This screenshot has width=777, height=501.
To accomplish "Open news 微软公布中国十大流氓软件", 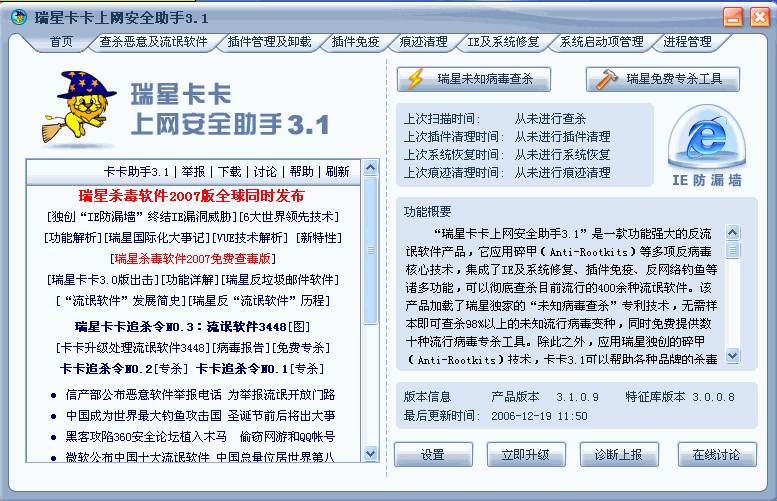I will click(x=200, y=457).
